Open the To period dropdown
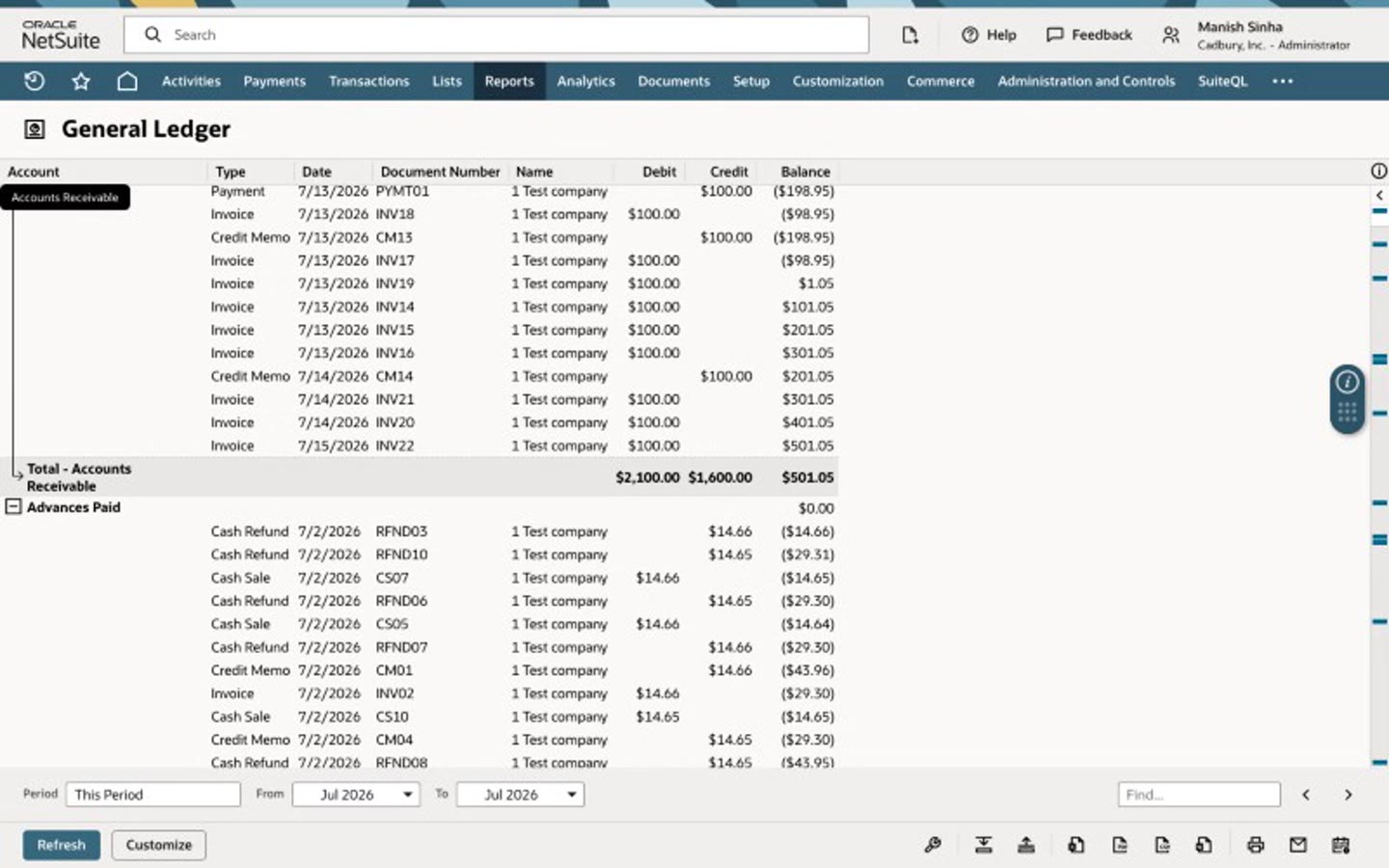Screen dimensions: 1389x868 click(x=520, y=795)
